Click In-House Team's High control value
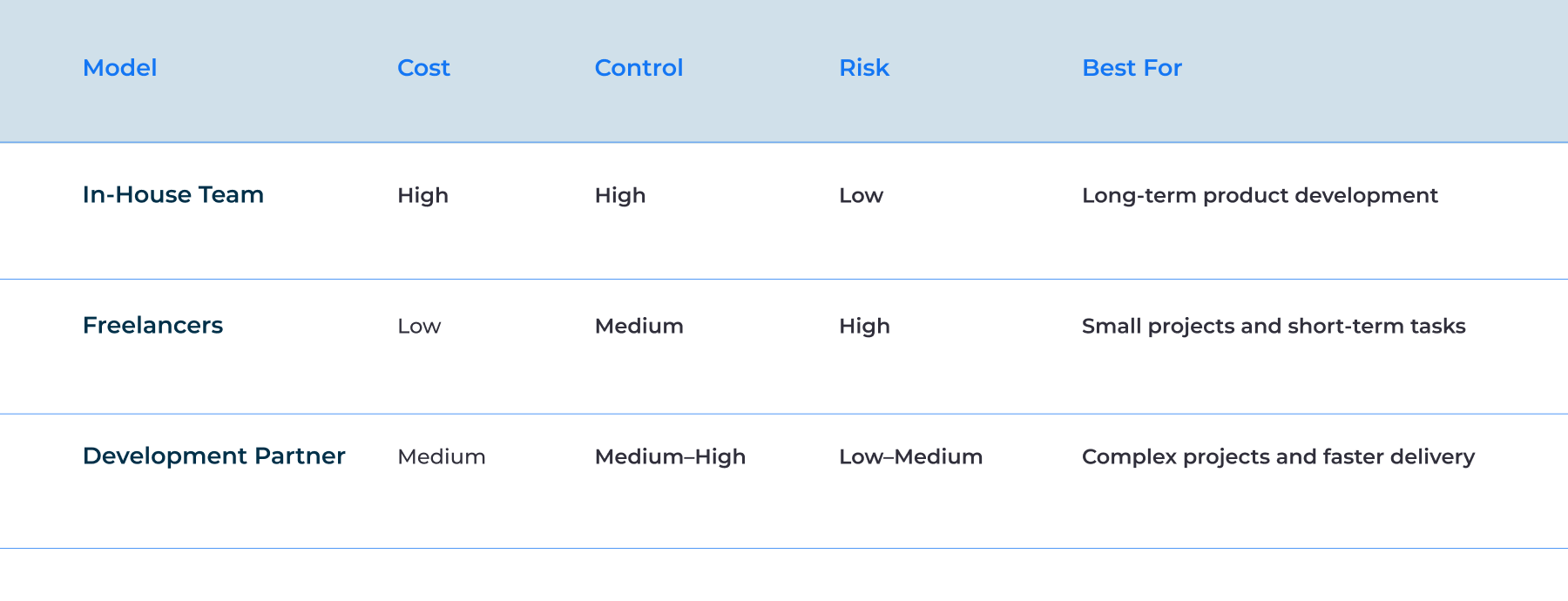Viewport: 1568px width, 601px height. point(620,195)
